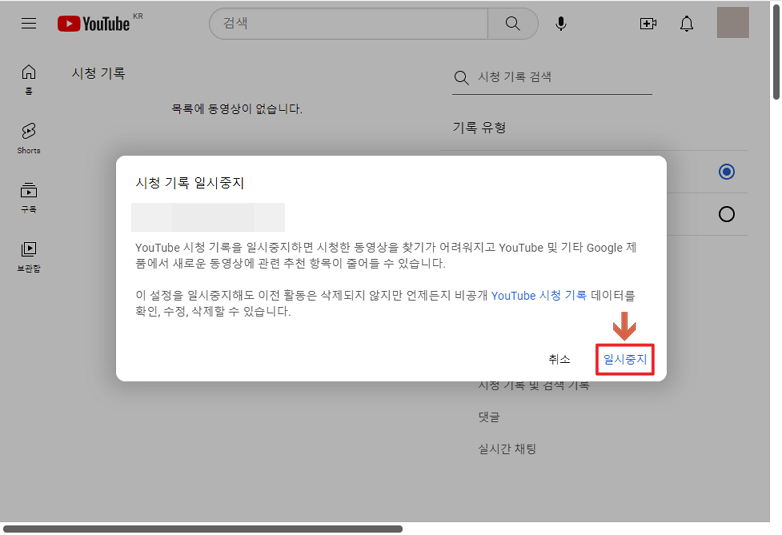Viewport: 782px width, 535px height.
Task: Select the second history type radio button
Action: coord(727,214)
